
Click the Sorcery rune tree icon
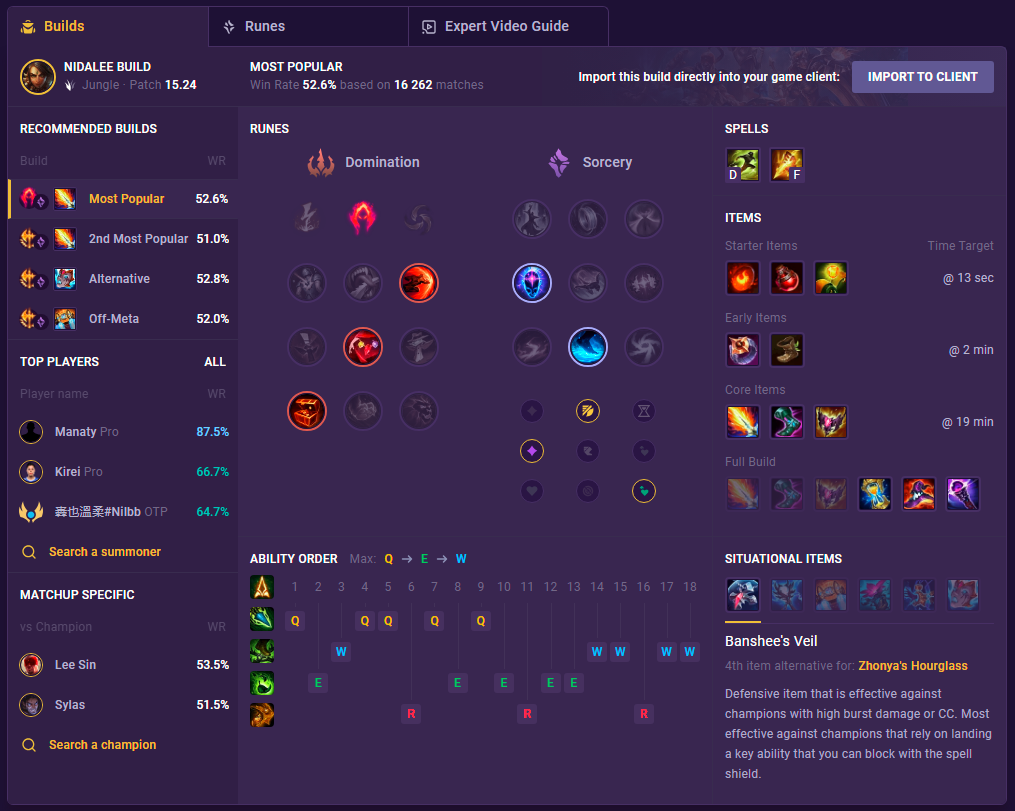click(559, 162)
